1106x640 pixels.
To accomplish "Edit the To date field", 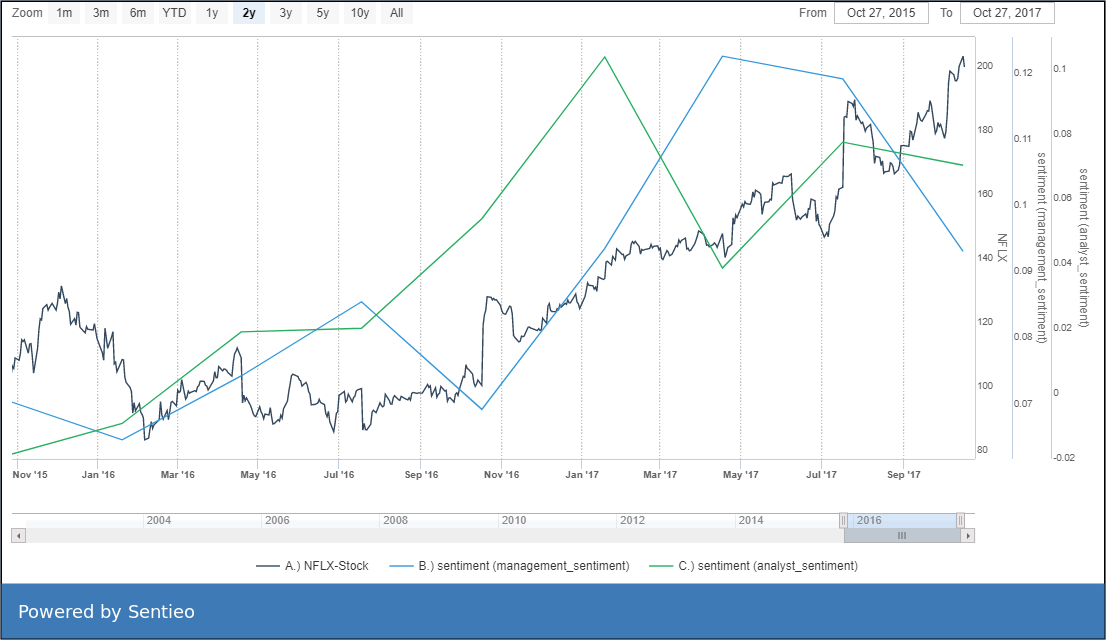I will pos(1007,13).
